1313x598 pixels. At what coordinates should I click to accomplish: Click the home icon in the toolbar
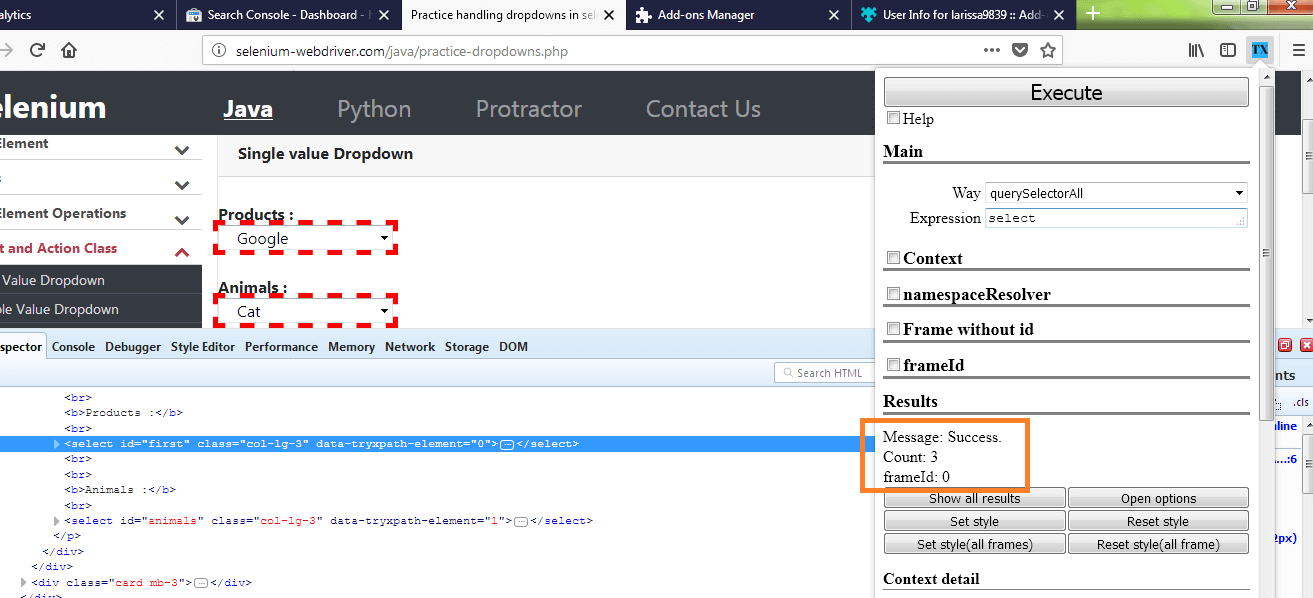(67, 49)
